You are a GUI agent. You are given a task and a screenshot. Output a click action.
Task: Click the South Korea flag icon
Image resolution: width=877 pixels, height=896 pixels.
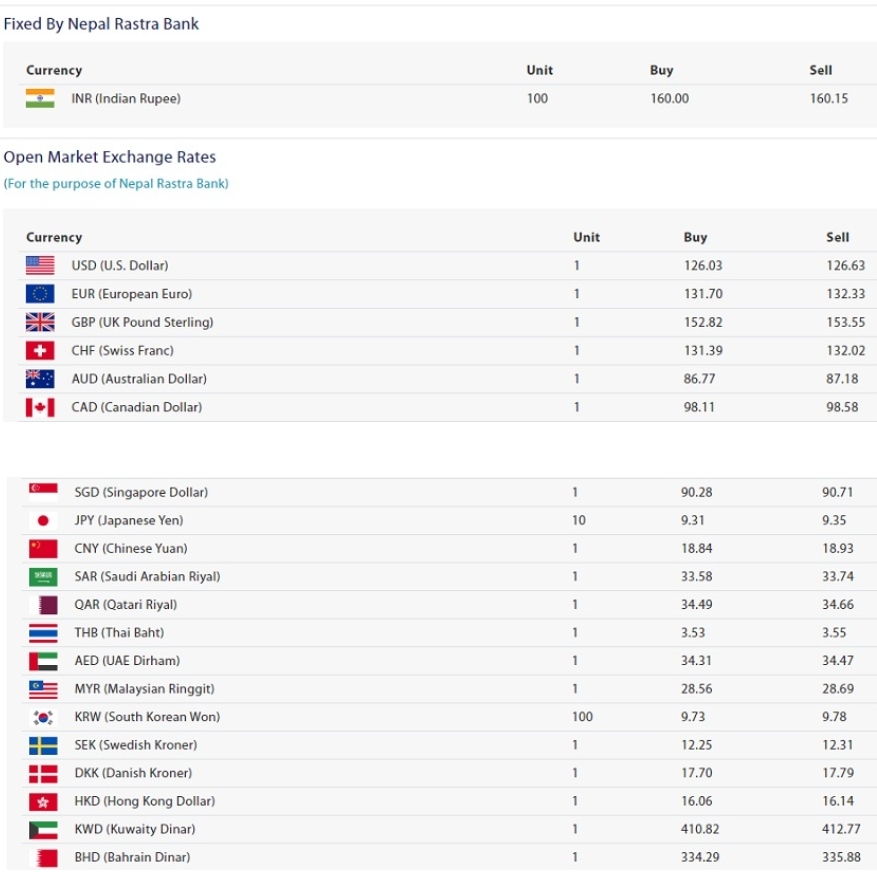(43, 717)
